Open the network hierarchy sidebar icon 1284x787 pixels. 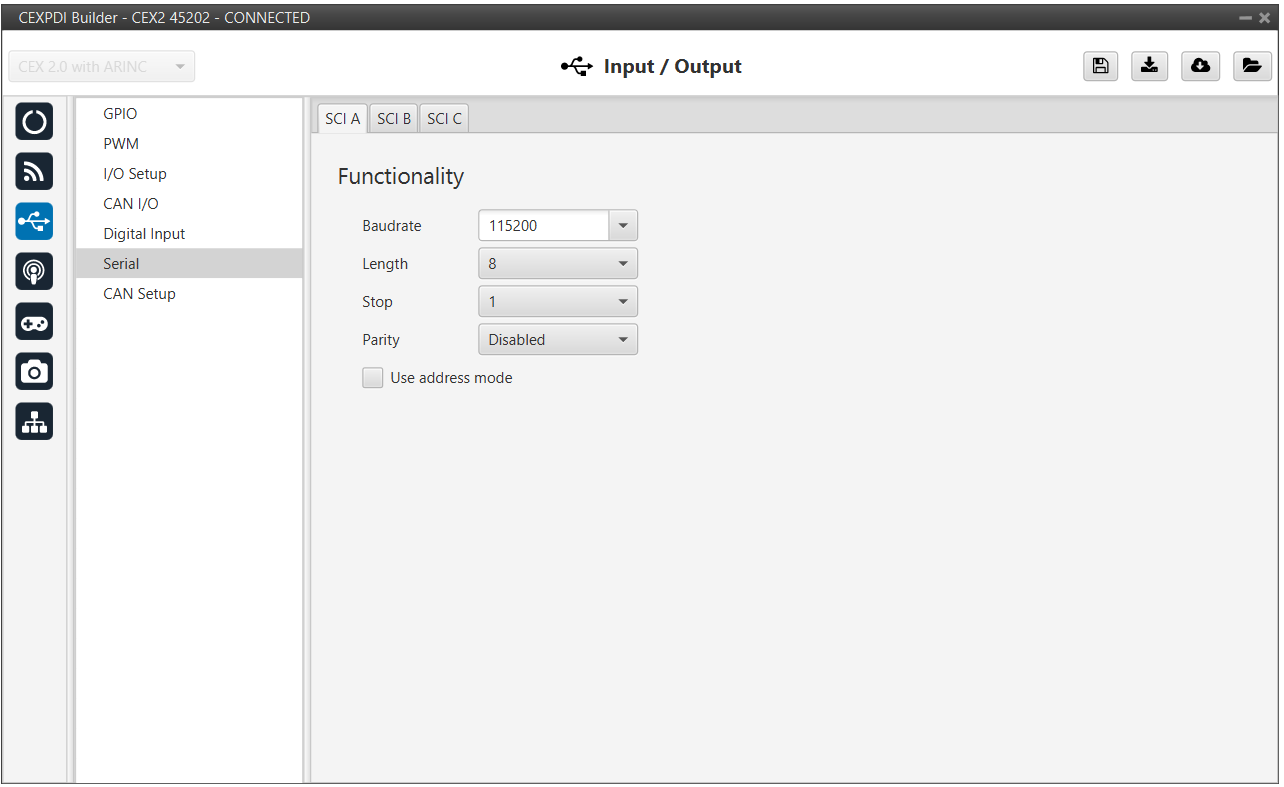[34, 422]
